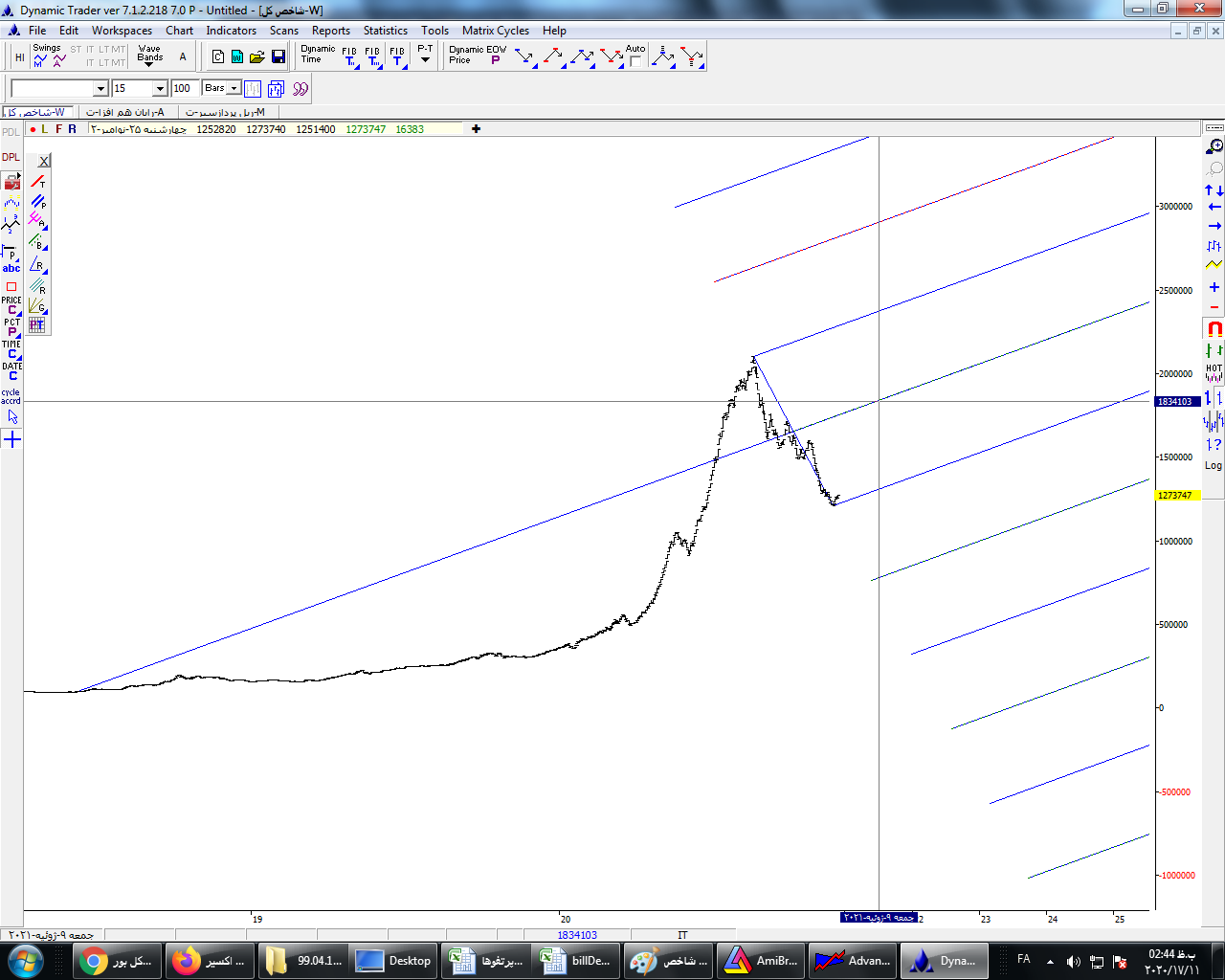Click the HI toolbar button

(x=19, y=57)
